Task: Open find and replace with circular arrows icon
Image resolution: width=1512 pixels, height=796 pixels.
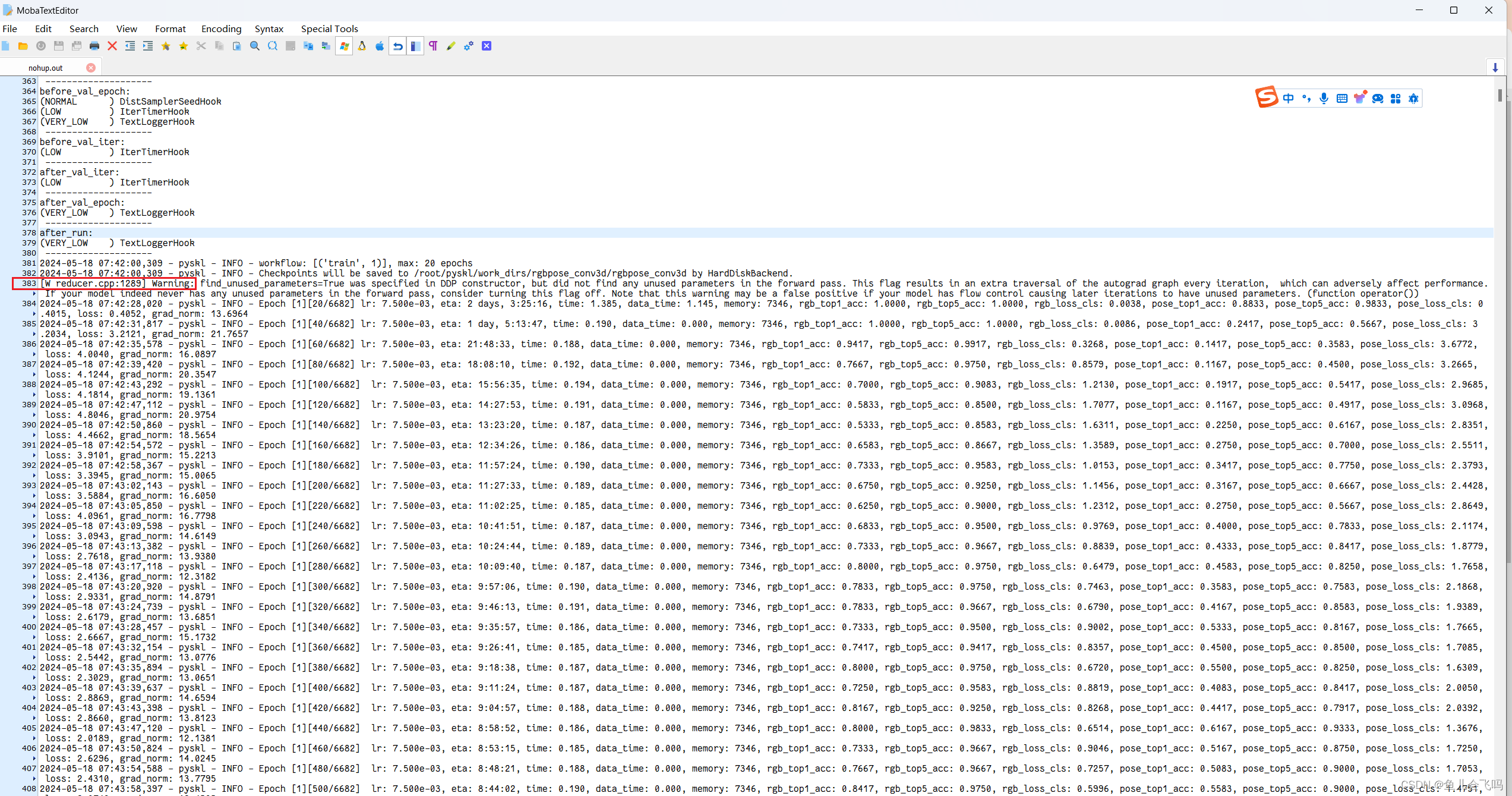Action: [x=273, y=46]
